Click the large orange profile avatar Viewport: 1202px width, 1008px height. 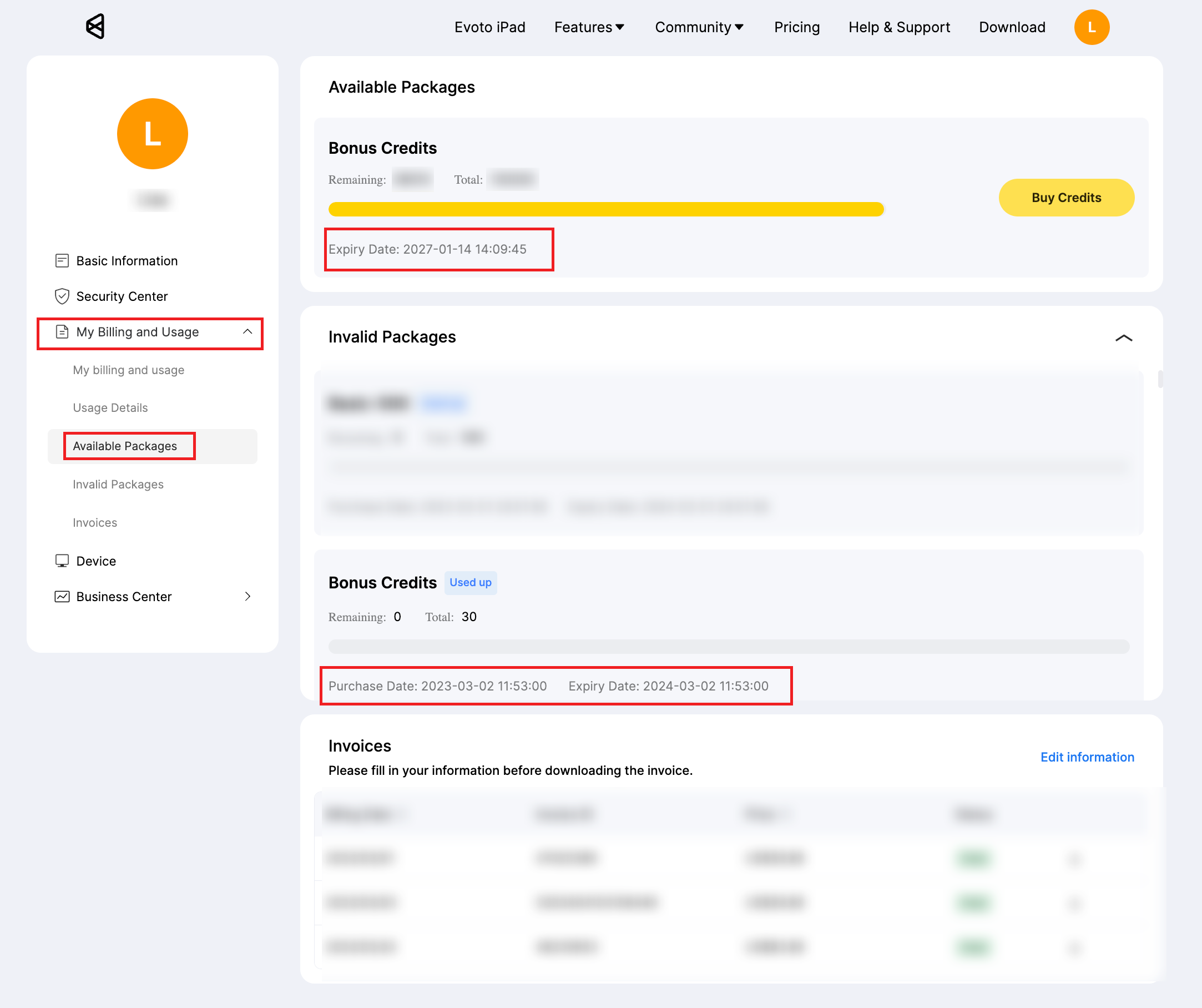tap(152, 133)
